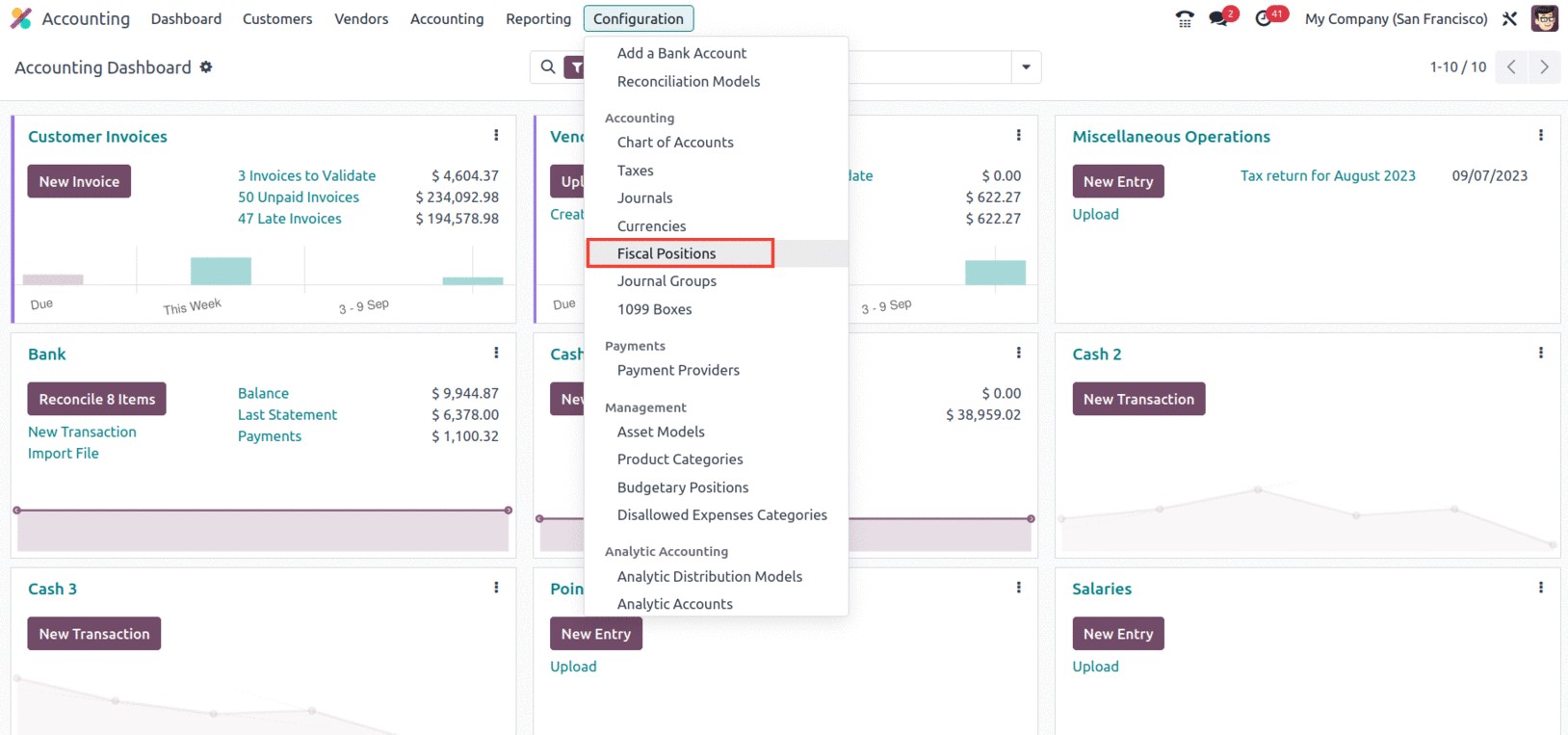Open Customer Invoices kebab menu

pyautogui.click(x=496, y=136)
